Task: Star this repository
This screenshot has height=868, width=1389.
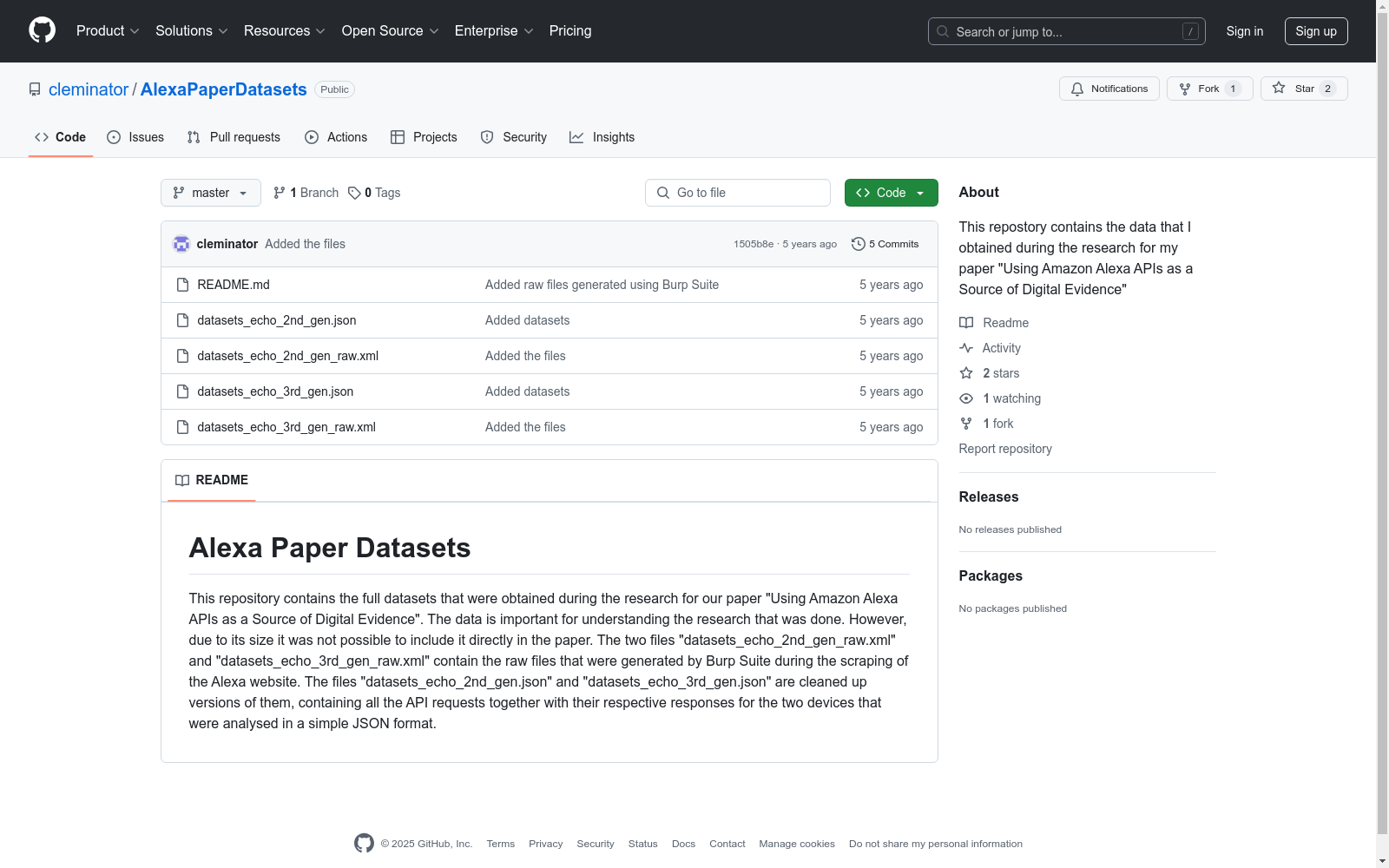Action: click(1304, 89)
